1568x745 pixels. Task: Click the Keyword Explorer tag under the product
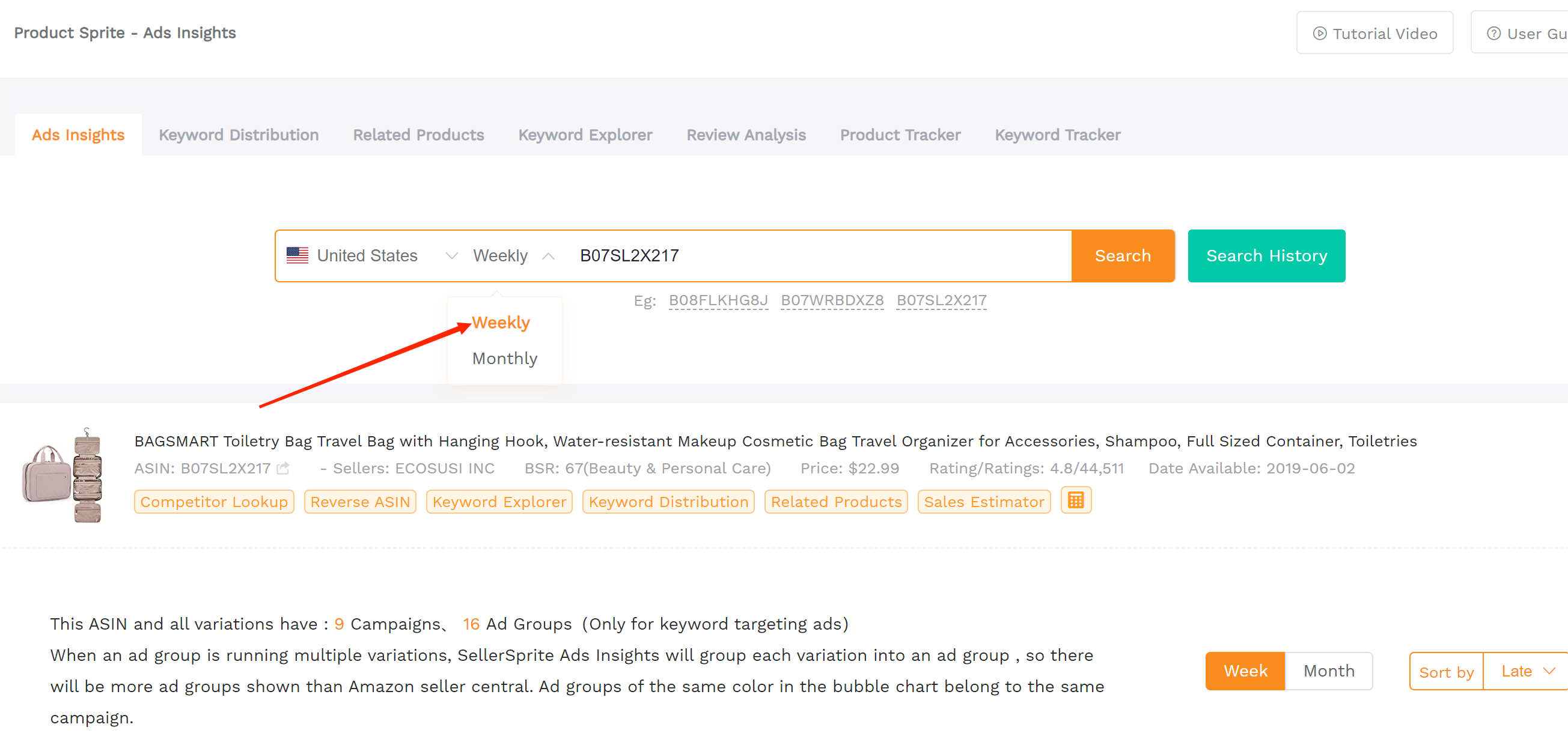pos(499,502)
